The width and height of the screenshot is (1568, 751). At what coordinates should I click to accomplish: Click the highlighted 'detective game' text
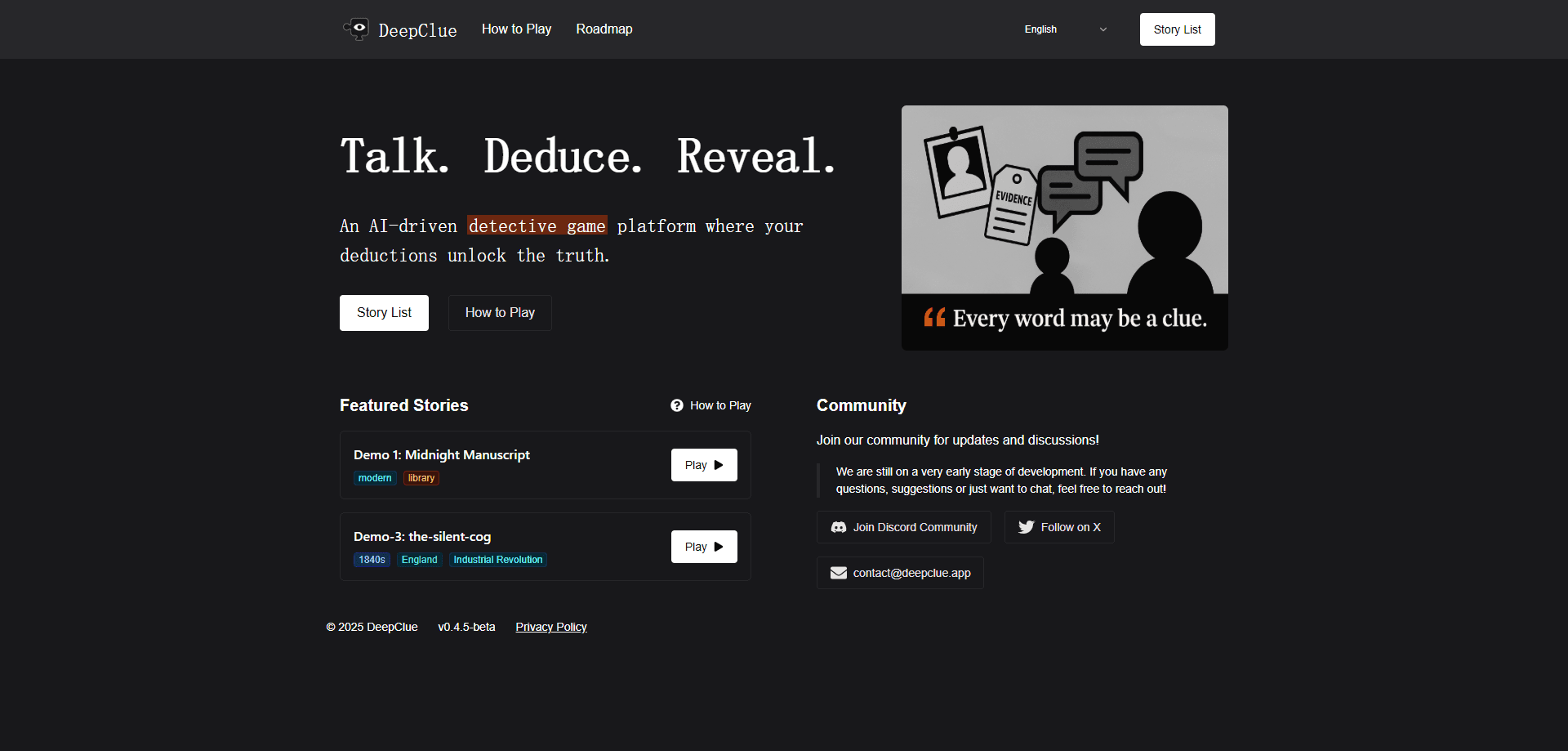click(537, 226)
